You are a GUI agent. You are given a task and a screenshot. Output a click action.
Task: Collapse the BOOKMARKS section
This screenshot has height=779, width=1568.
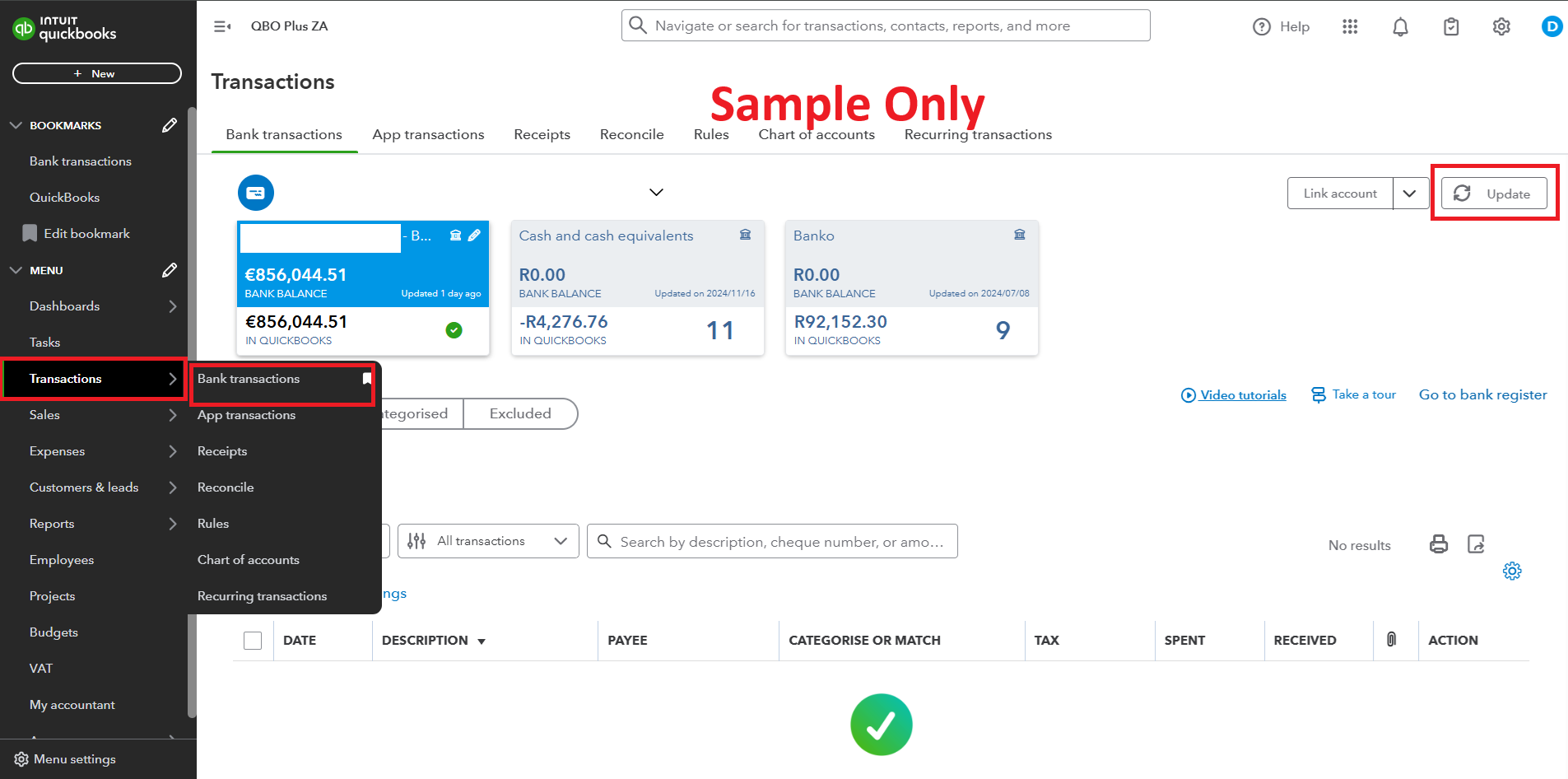tap(16, 125)
